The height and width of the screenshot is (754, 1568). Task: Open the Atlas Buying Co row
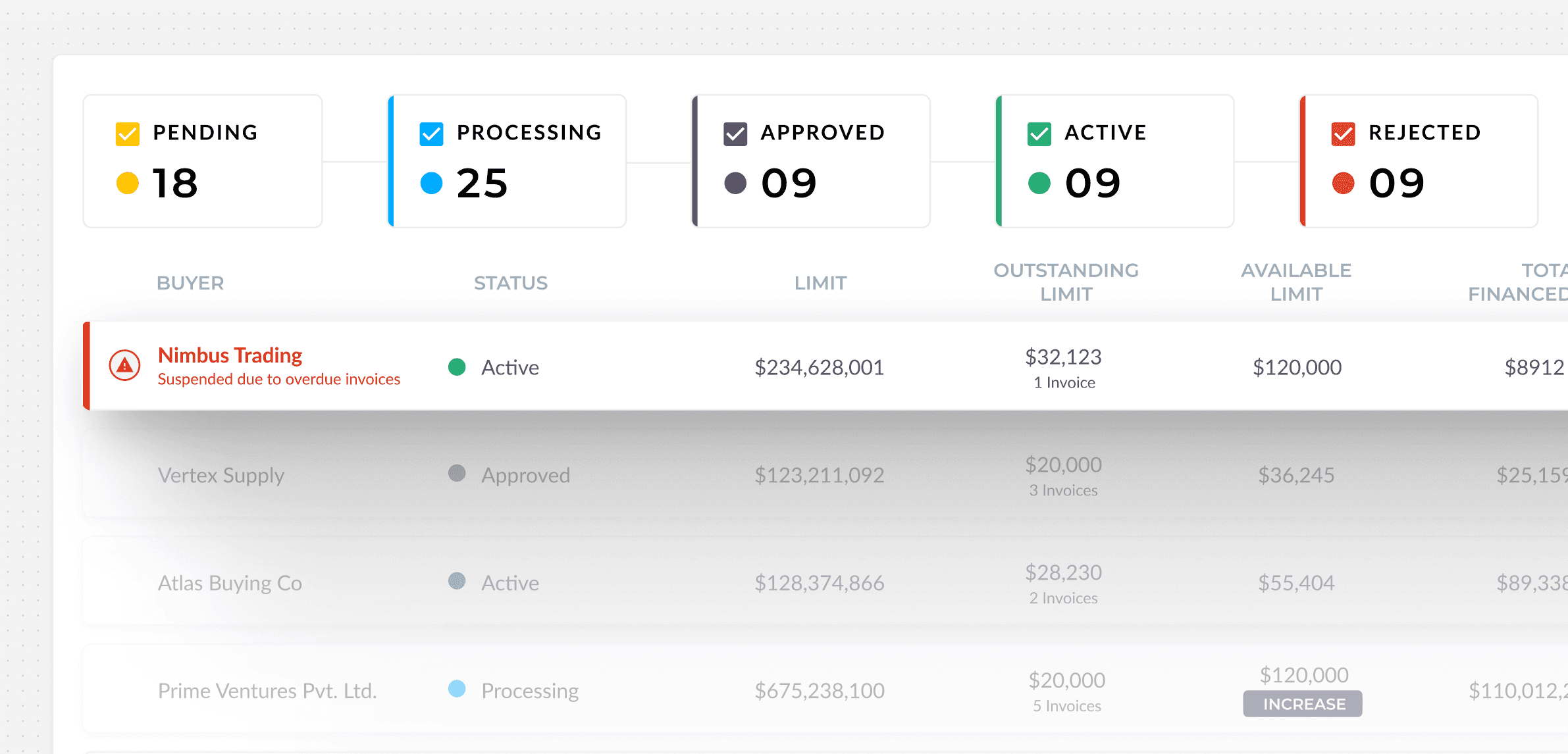coord(230,583)
